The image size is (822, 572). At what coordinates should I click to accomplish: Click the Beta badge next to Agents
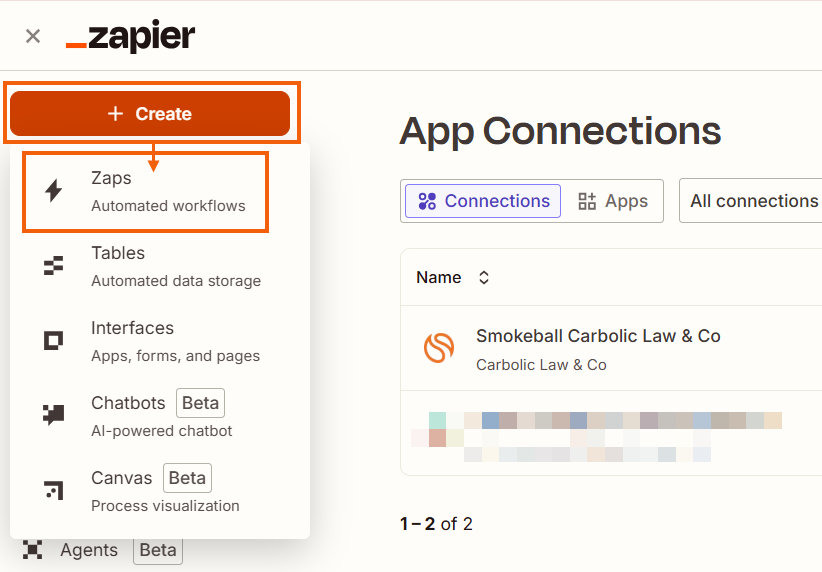[158, 550]
